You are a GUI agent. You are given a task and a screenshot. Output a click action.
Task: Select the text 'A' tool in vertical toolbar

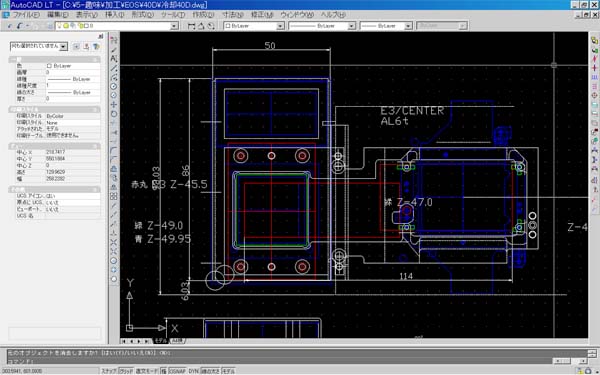coord(114,59)
